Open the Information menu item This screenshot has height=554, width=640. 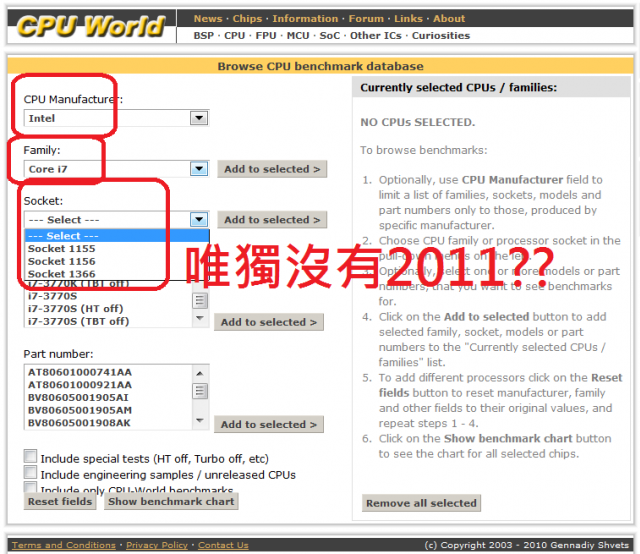tap(305, 18)
